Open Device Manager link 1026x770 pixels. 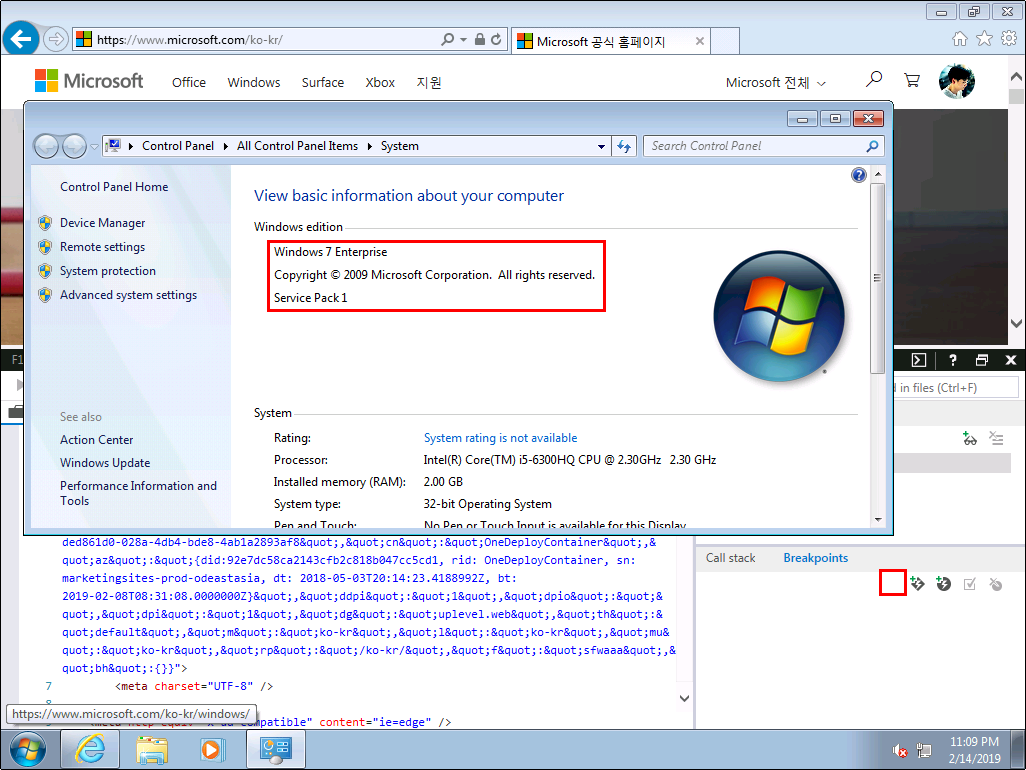click(x=103, y=223)
